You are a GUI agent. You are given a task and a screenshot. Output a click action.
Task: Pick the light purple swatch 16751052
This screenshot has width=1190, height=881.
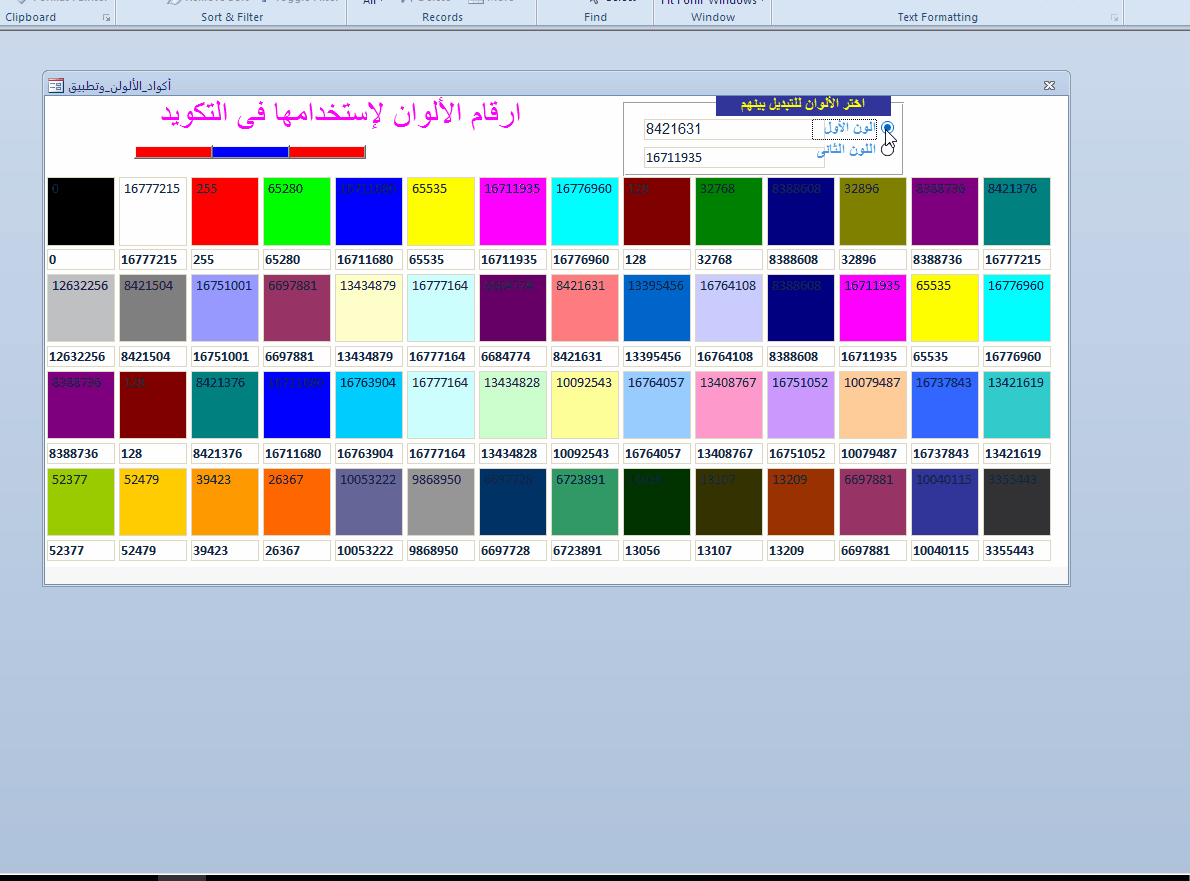pyautogui.click(x=801, y=405)
